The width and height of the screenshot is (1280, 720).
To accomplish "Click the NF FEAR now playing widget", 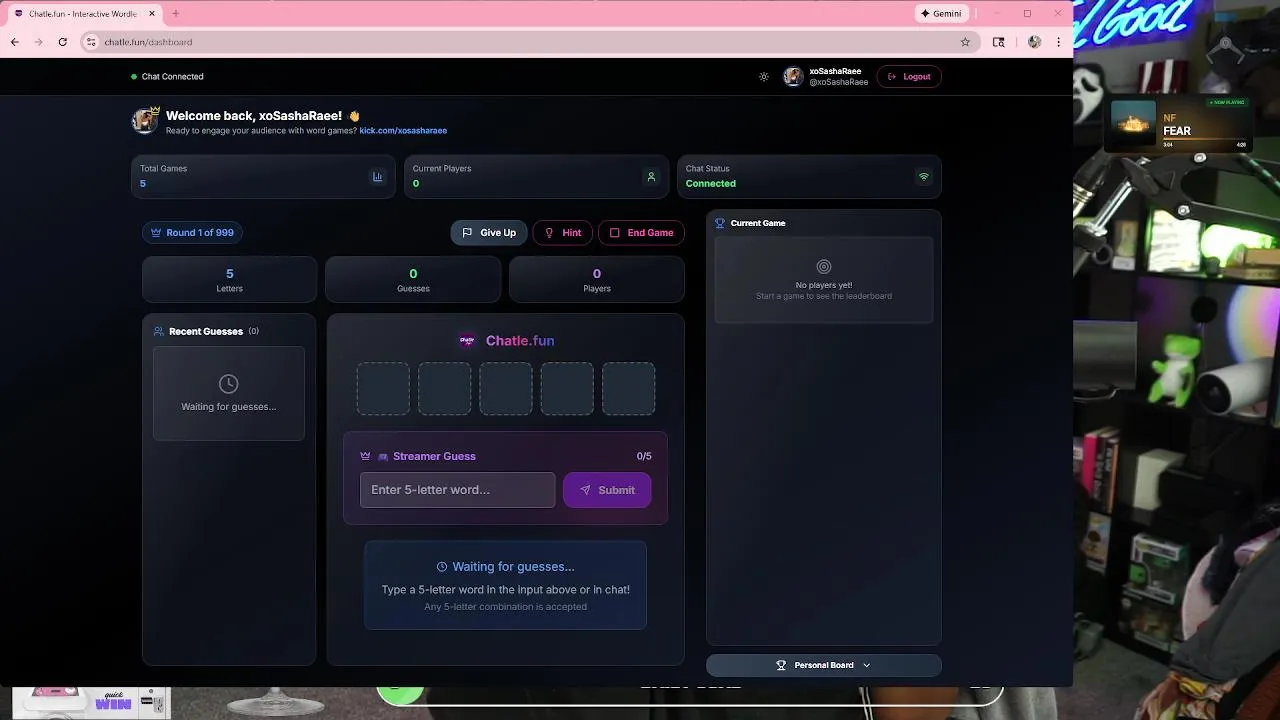I will (1178, 123).
